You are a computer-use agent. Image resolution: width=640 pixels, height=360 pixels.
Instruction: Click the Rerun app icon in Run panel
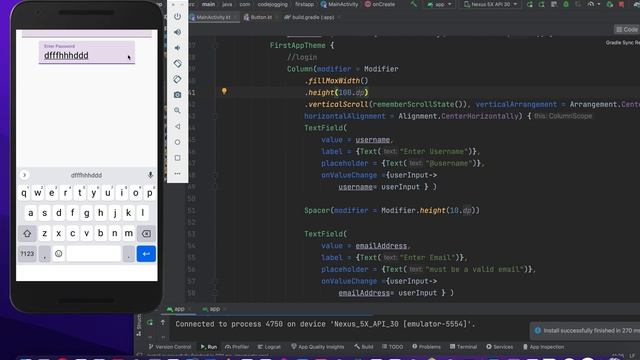[150, 323]
